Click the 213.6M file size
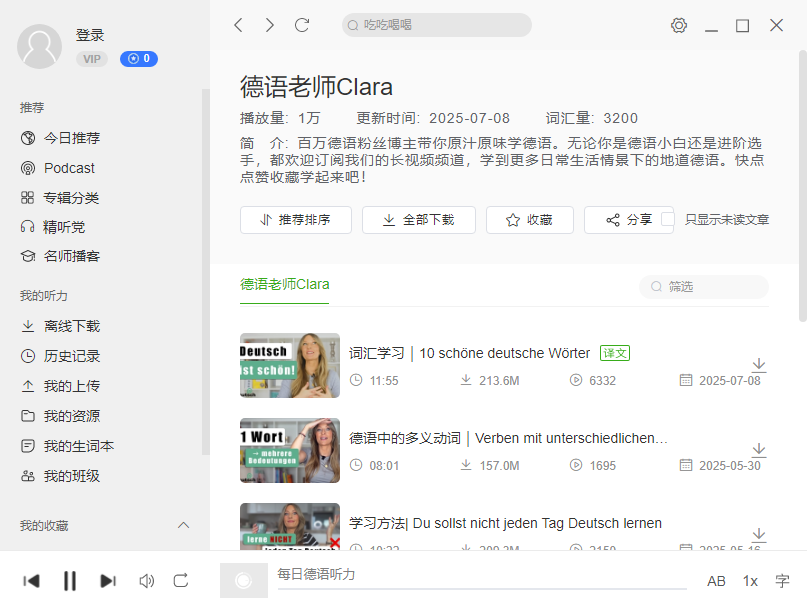Image resolution: width=807 pixels, height=610 pixels. pos(499,381)
